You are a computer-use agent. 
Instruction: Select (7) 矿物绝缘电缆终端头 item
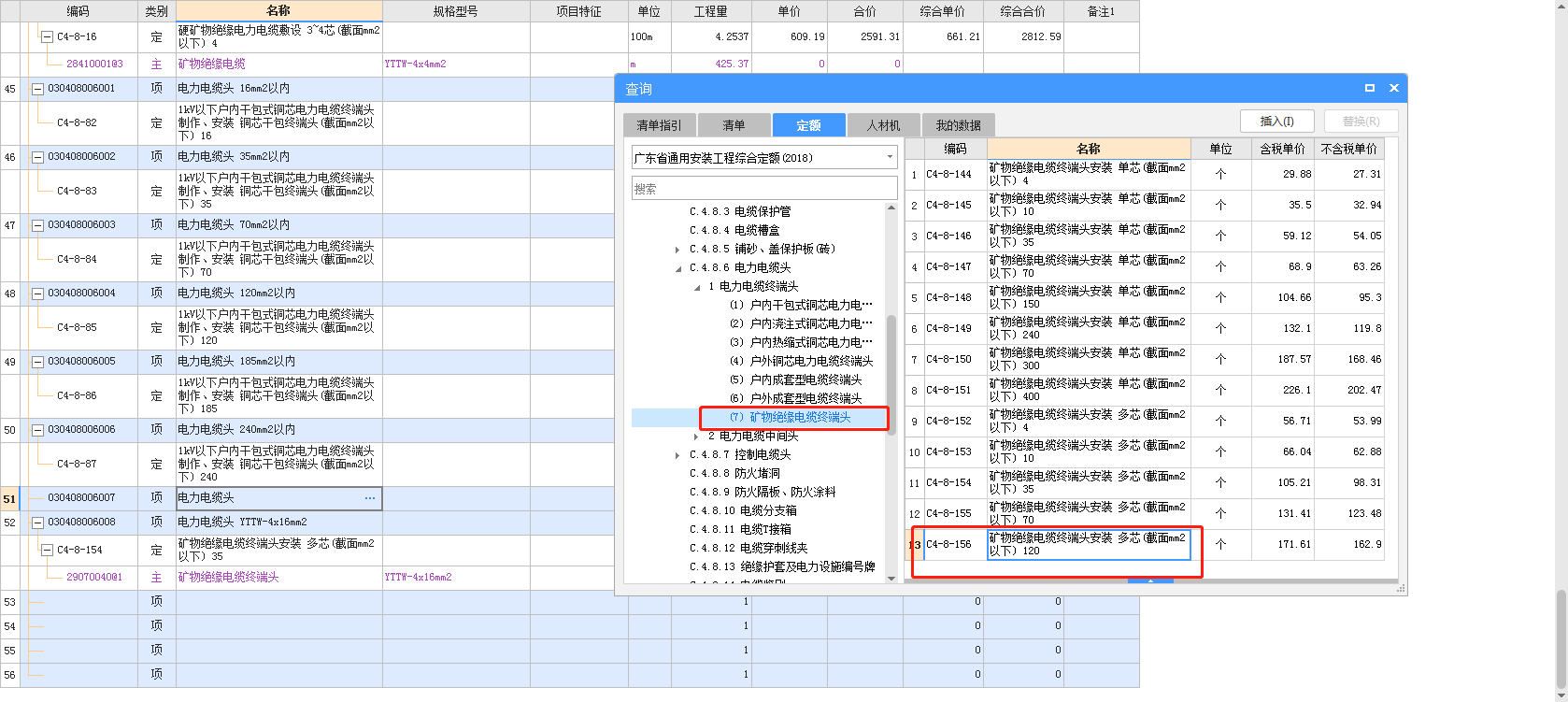(x=790, y=417)
